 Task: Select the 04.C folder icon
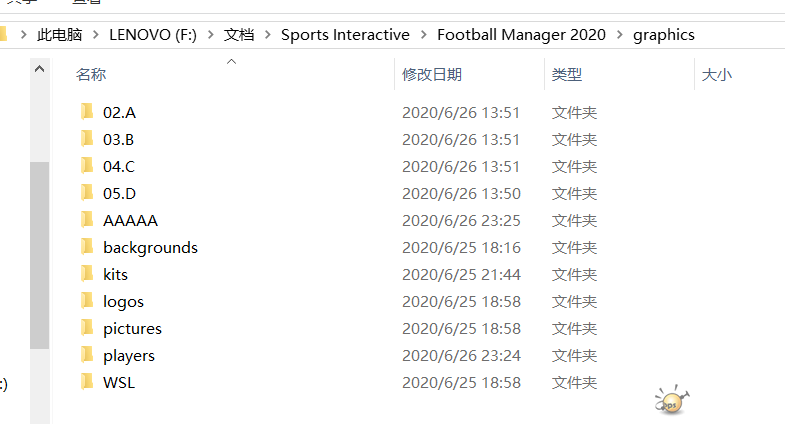(x=87, y=165)
